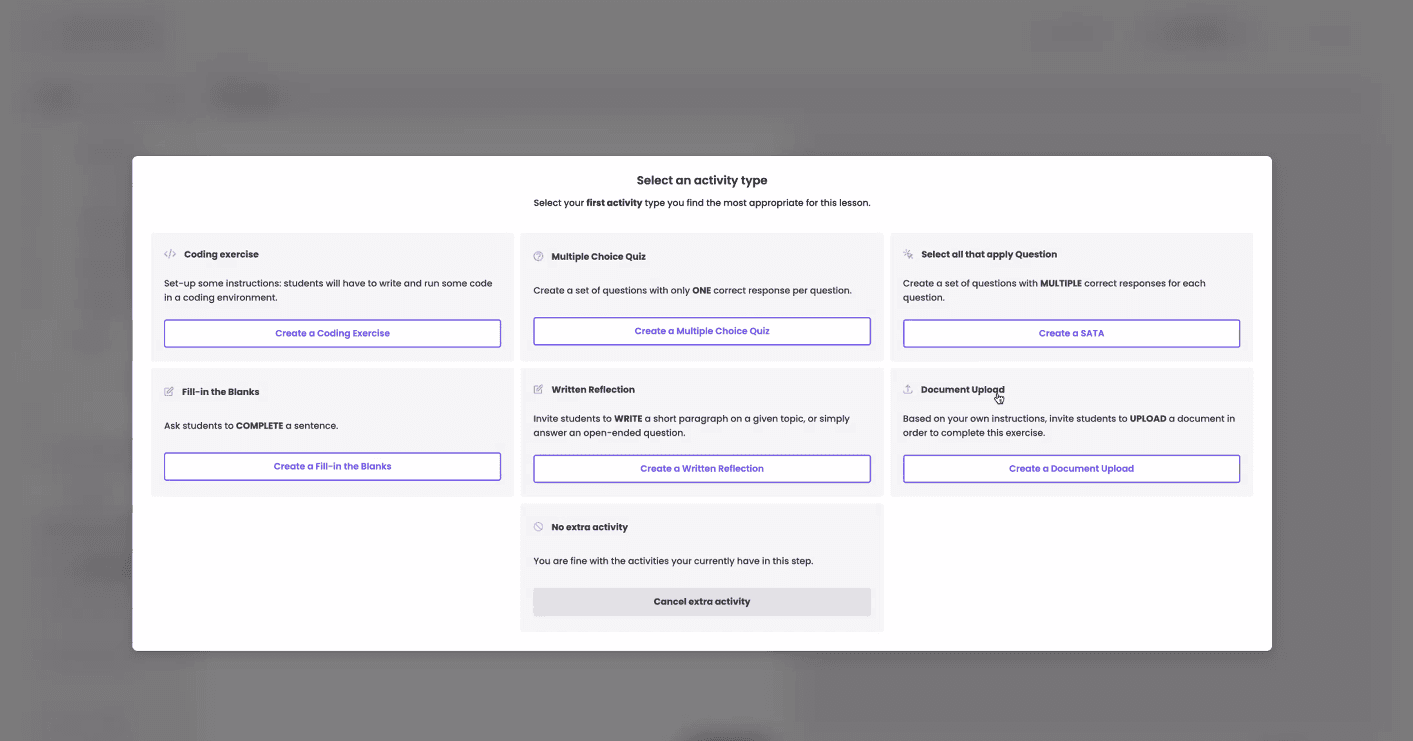Click the pencil icon beside Fill-in the Blanks
1413x741 pixels.
pos(169,392)
